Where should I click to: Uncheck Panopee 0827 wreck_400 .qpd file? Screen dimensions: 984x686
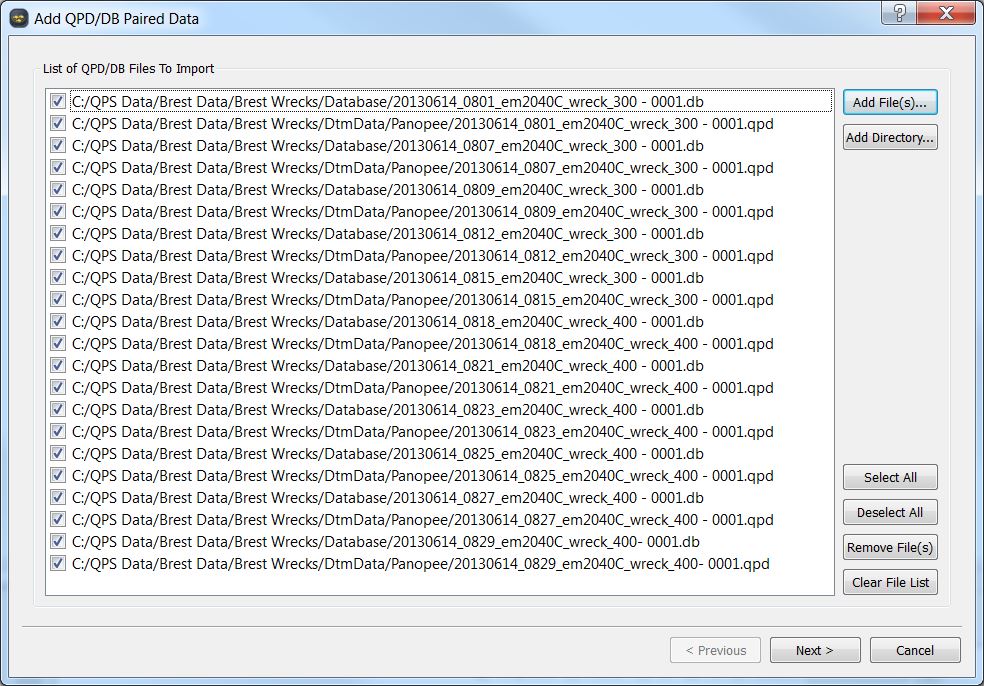pos(58,518)
